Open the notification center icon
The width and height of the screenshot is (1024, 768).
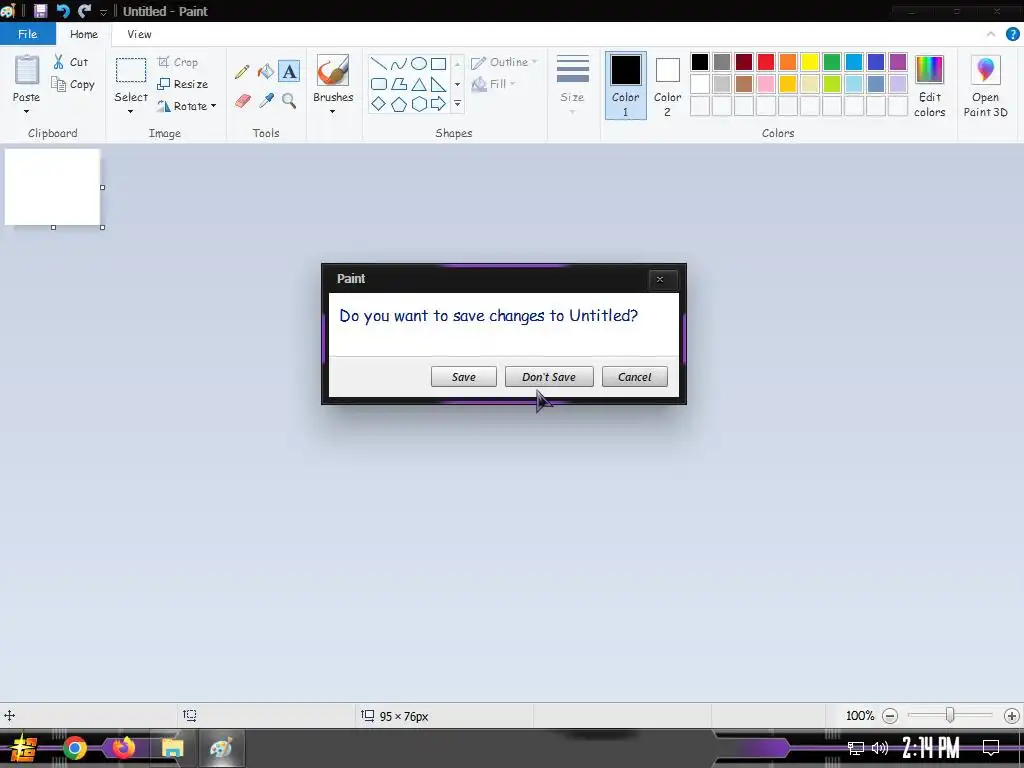pos(991,748)
